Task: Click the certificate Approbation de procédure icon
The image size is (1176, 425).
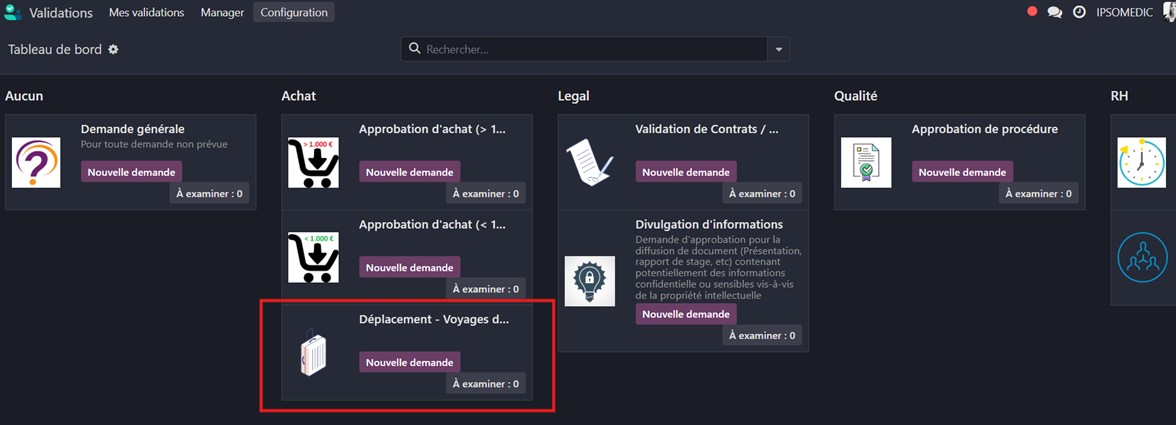Action: (866, 163)
